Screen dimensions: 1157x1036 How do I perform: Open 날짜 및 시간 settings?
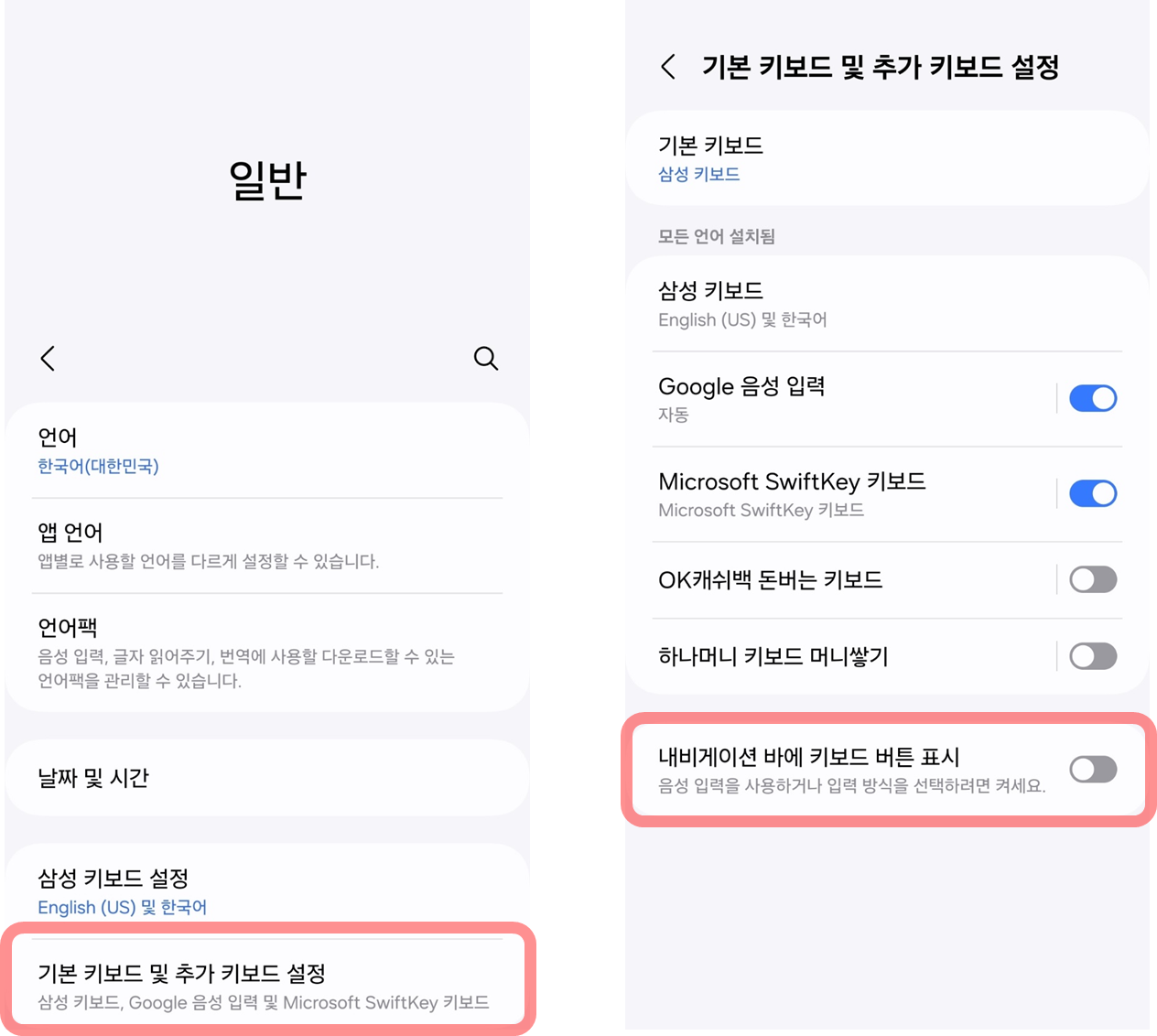click(267, 778)
